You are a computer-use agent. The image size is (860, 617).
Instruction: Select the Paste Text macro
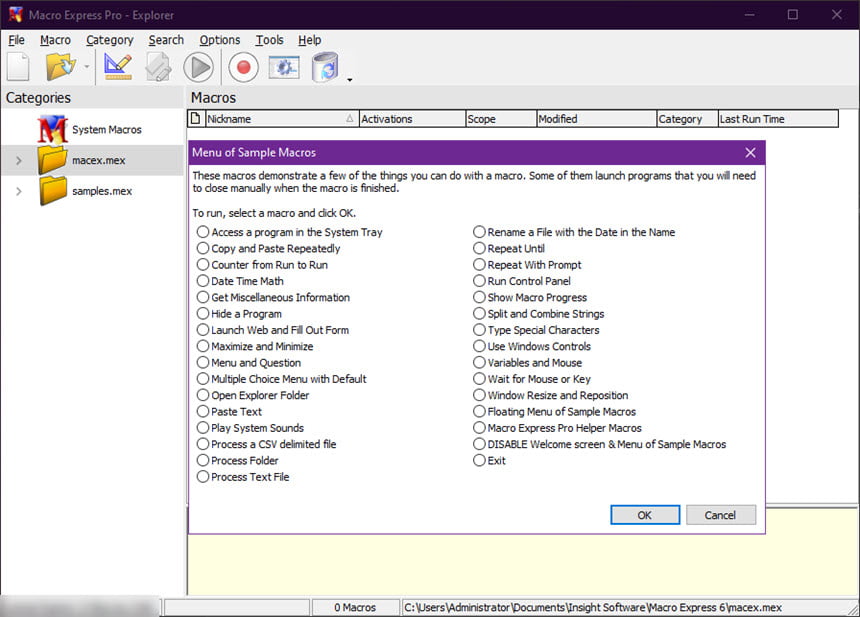click(x=229, y=411)
